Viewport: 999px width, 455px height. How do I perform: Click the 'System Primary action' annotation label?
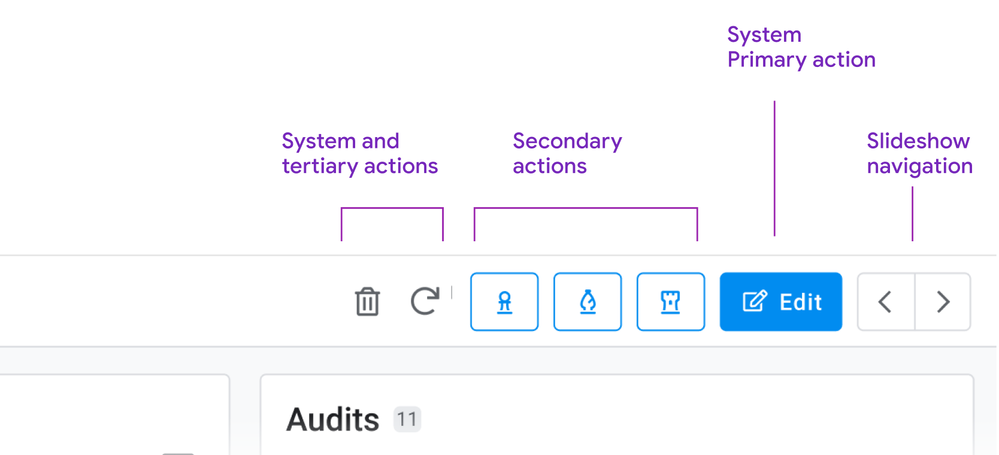click(801, 47)
